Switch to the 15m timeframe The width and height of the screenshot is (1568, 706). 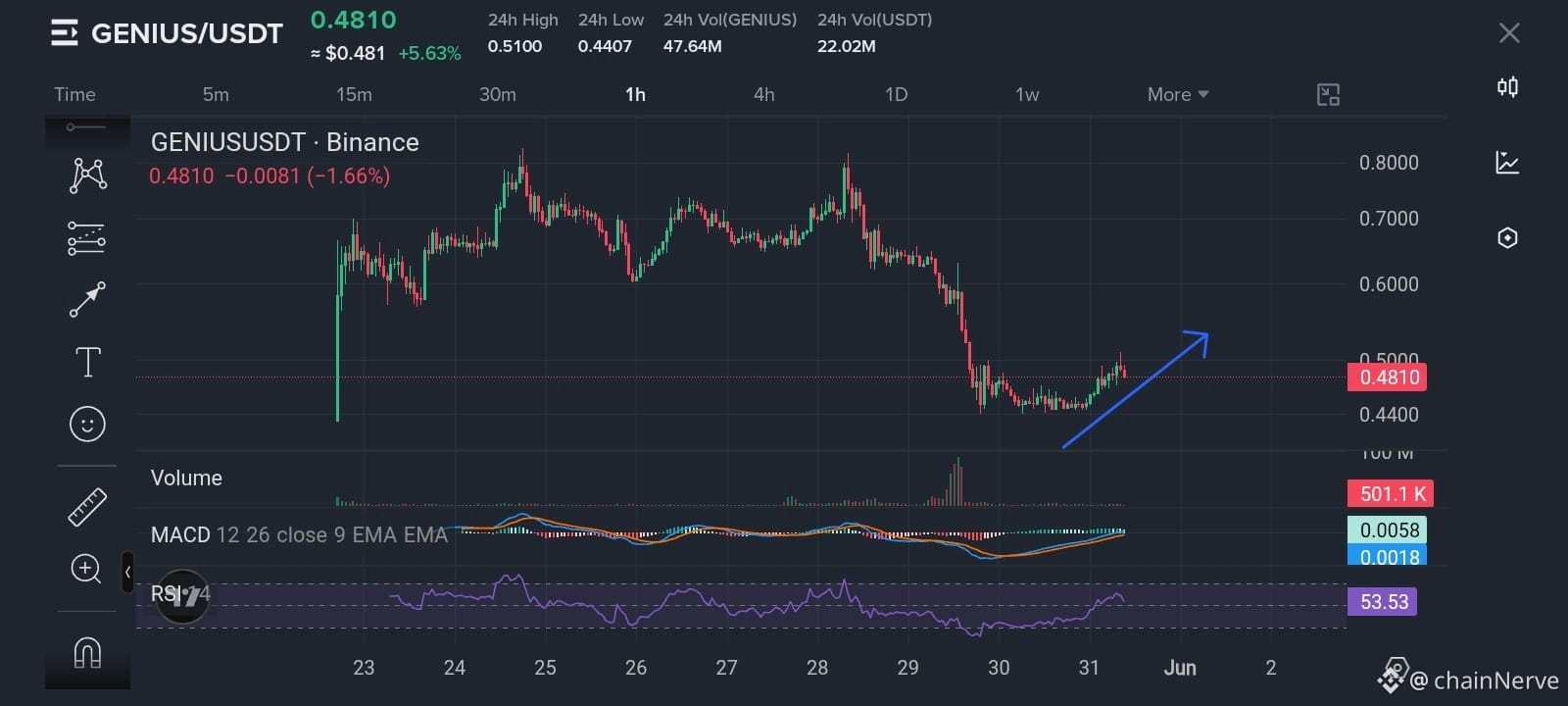click(354, 95)
